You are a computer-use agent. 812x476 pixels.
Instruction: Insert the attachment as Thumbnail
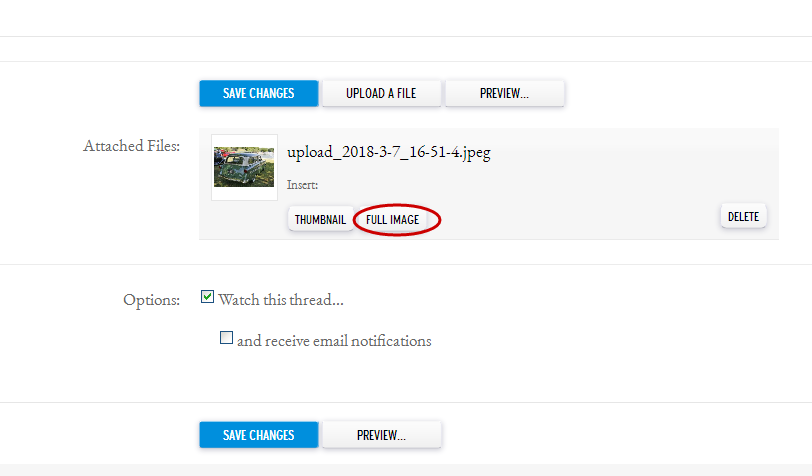[x=320, y=220]
